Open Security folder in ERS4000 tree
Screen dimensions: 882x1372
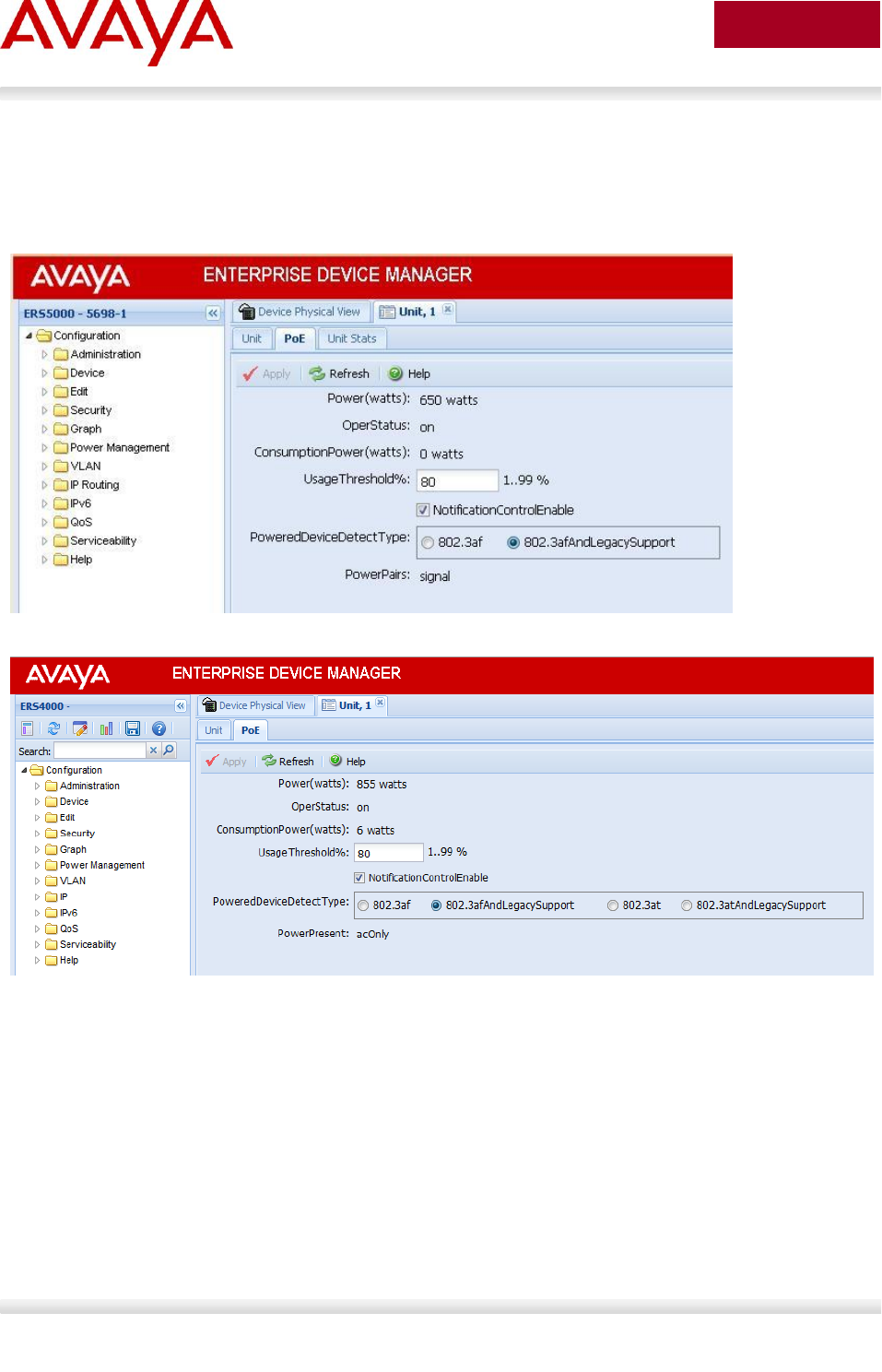coord(70,834)
